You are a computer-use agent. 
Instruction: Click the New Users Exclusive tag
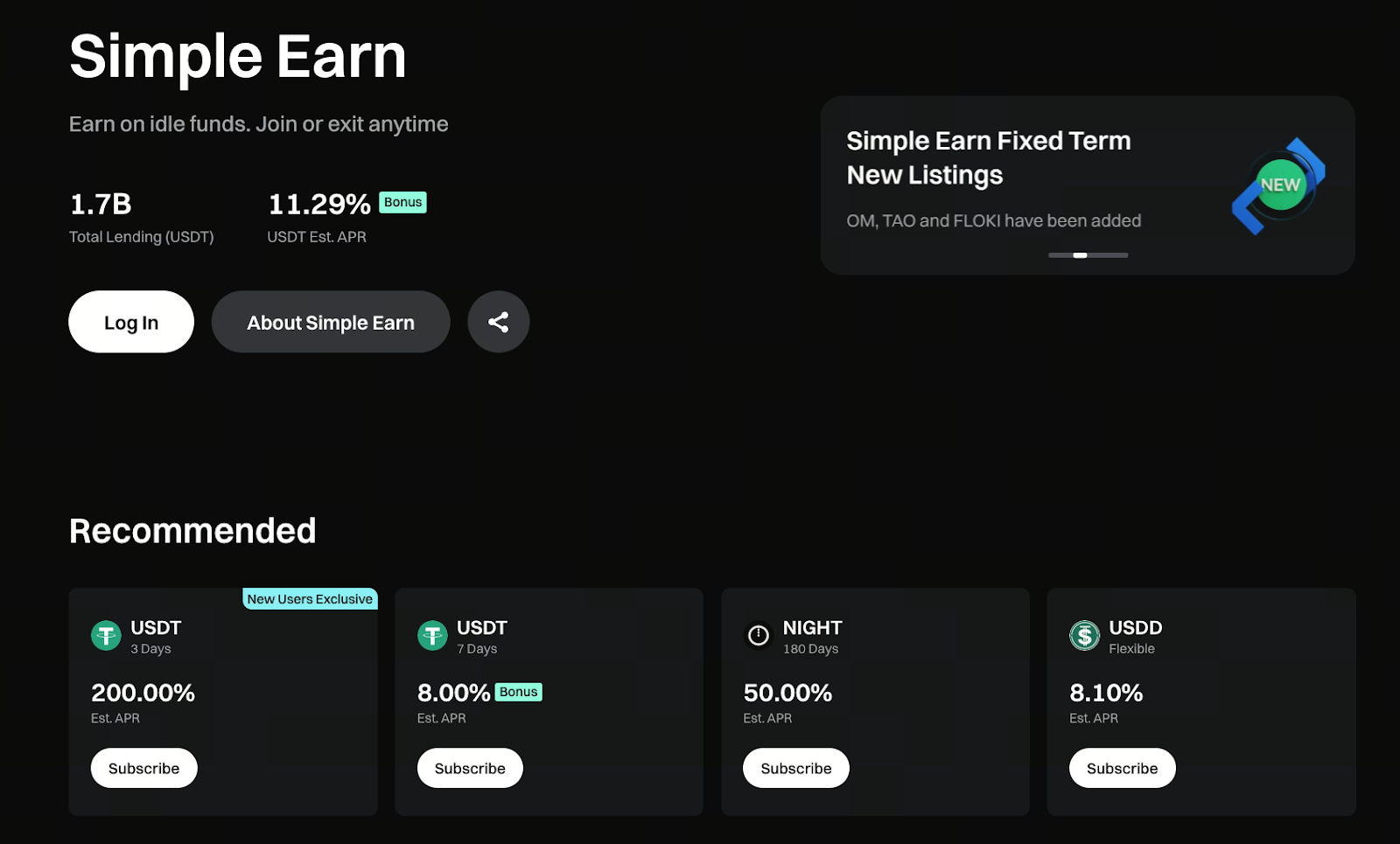tap(310, 599)
